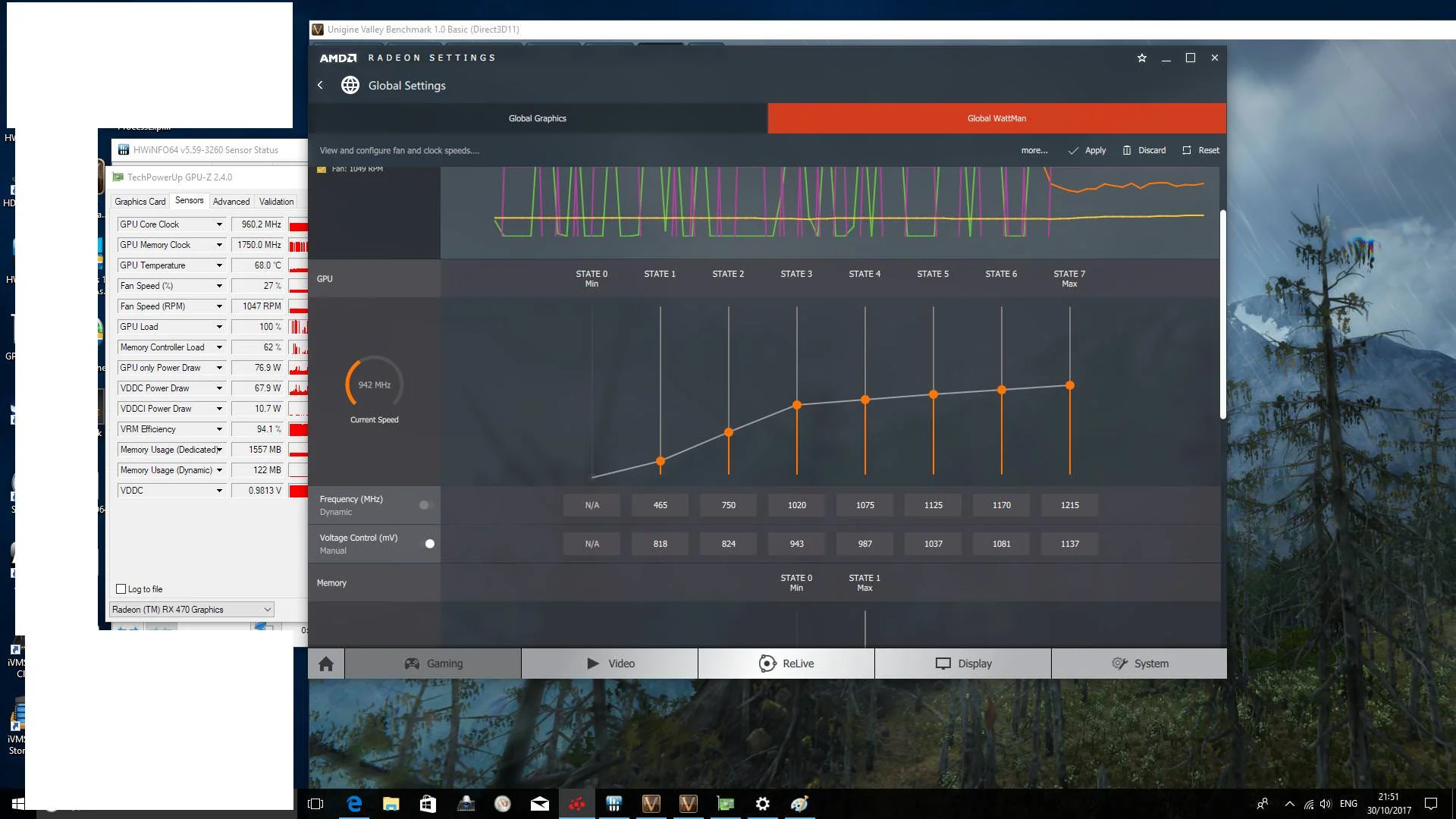Viewport: 1456px width, 819px height.
Task: Click State 7 frequency field 1215
Action: click(x=1070, y=505)
